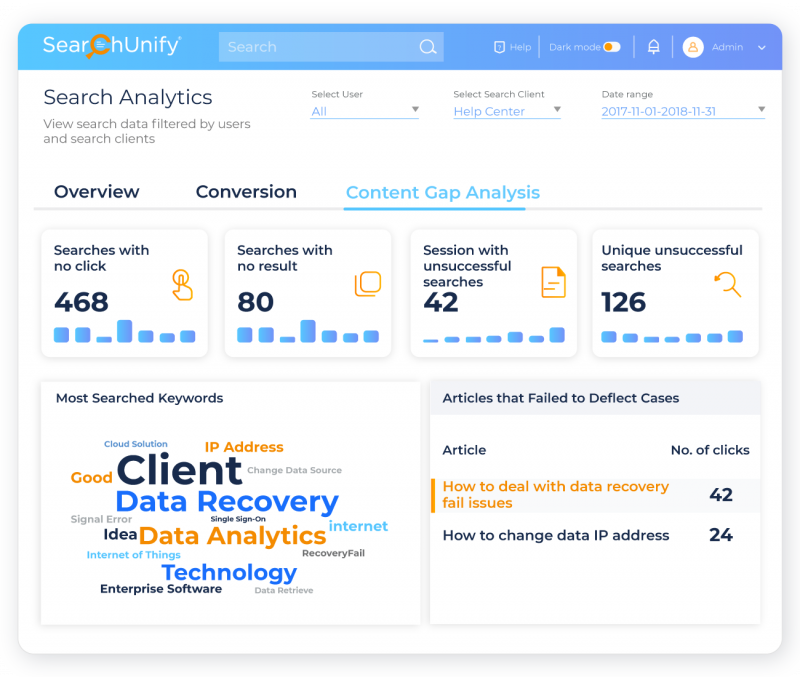The image size is (800, 677).
Task: Open the Date range dropdown arrow
Action: click(761, 109)
